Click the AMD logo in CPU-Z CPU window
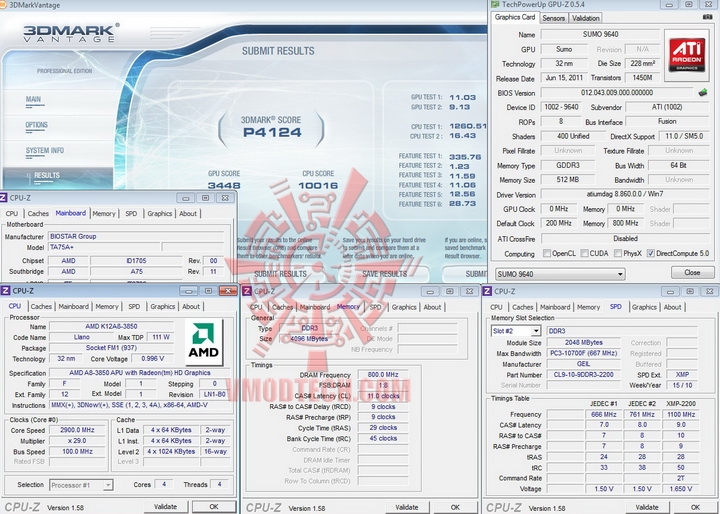The image size is (720, 514). [x=203, y=343]
